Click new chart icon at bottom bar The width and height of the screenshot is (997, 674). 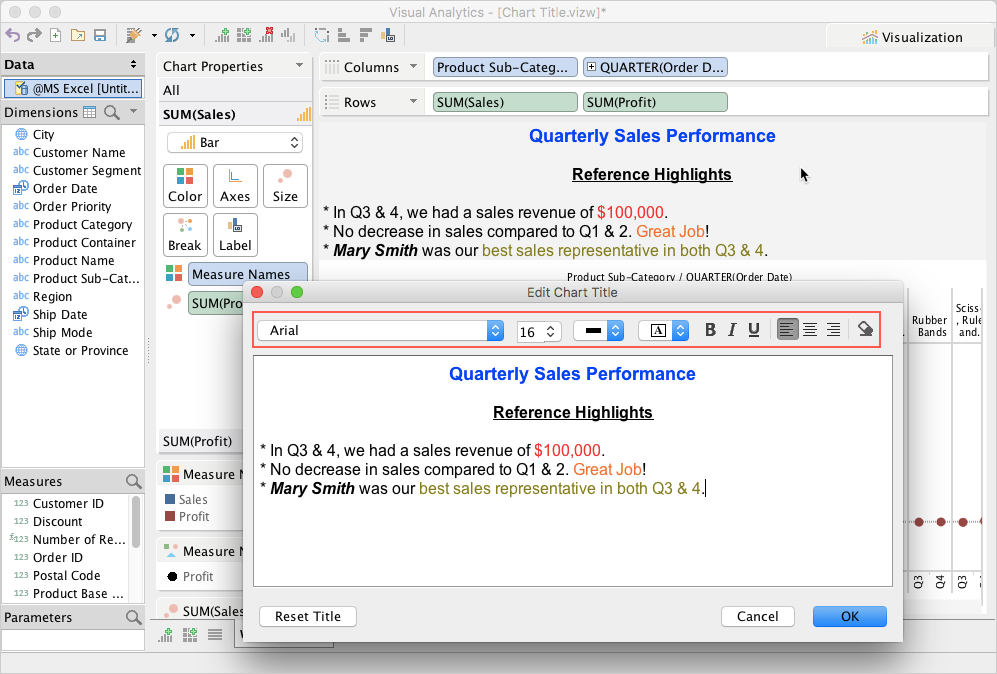(165, 635)
